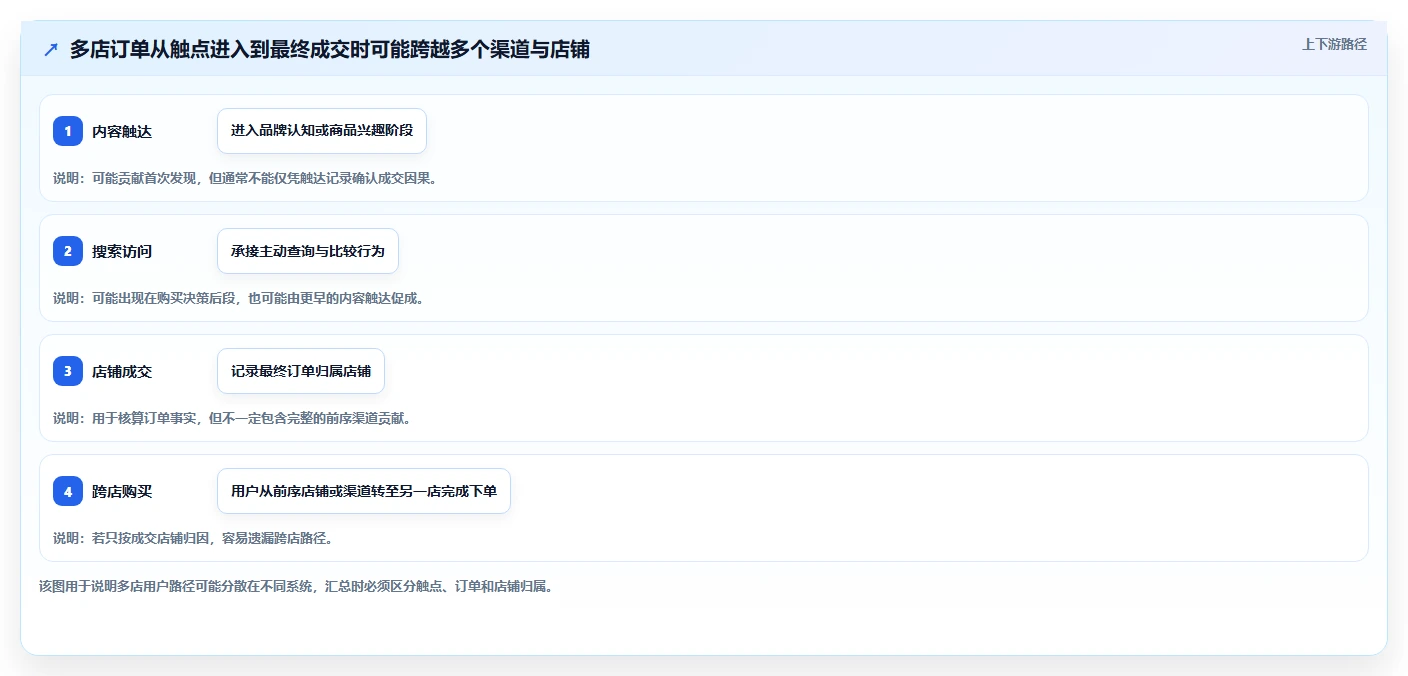Click the 搜索访问 step label

[x=122, y=251]
